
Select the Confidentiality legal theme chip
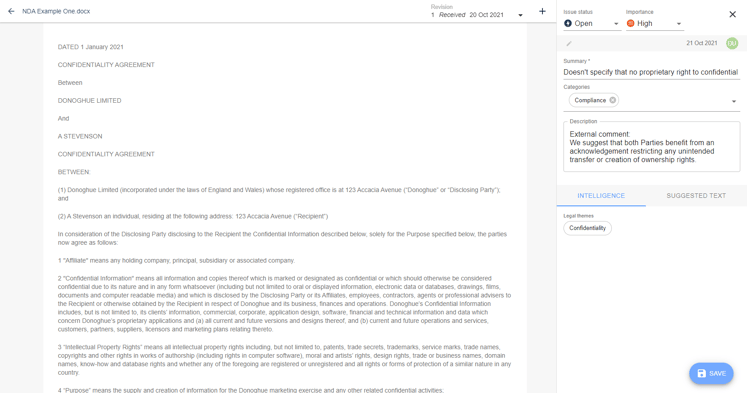[587, 228]
